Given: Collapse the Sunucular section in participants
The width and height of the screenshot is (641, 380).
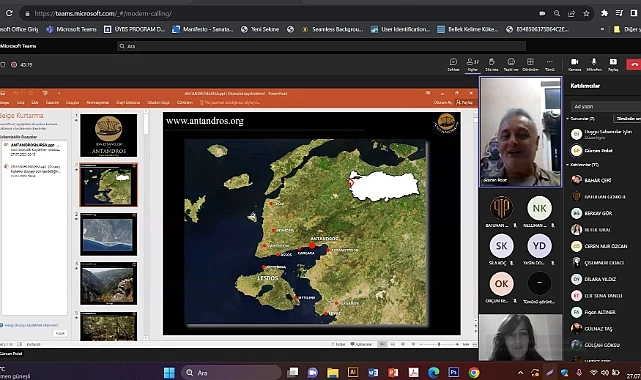Looking at the screenshot, I should 568,118.
